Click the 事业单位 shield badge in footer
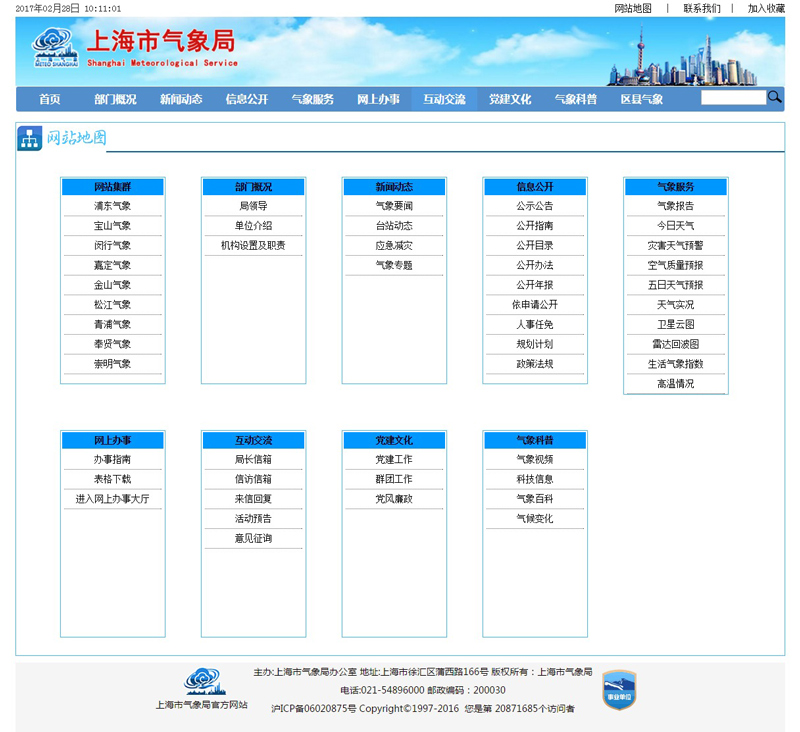Screen dimensions: 800x732 click(619, 690)
